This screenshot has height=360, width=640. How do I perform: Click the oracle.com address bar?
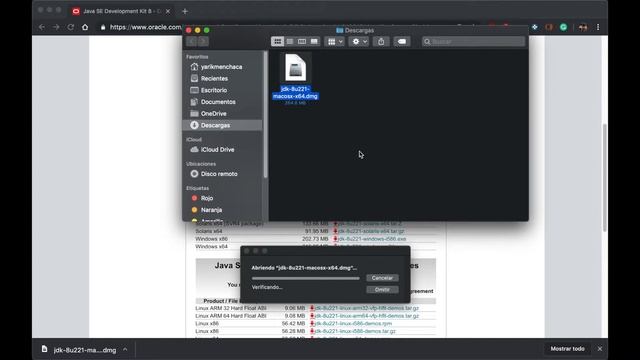coord(145,27)
